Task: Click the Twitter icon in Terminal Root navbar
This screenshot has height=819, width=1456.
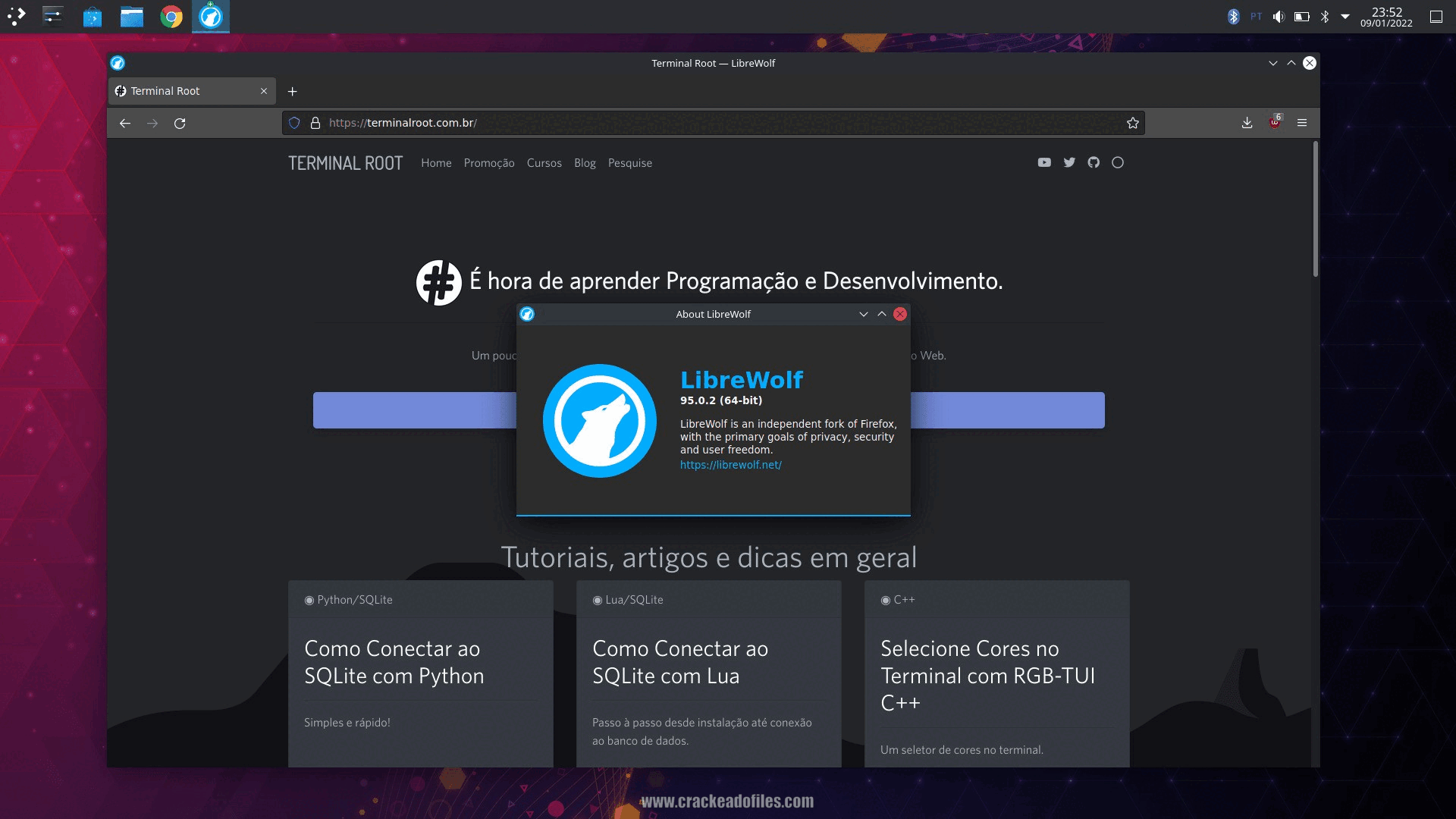Action: click(1069, 162)
